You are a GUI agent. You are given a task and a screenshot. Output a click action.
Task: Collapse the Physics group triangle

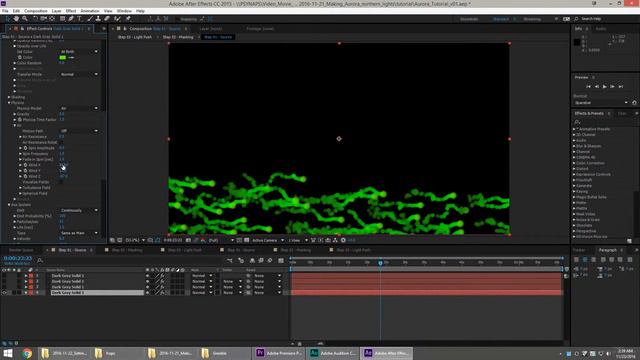tap(9, 103)
